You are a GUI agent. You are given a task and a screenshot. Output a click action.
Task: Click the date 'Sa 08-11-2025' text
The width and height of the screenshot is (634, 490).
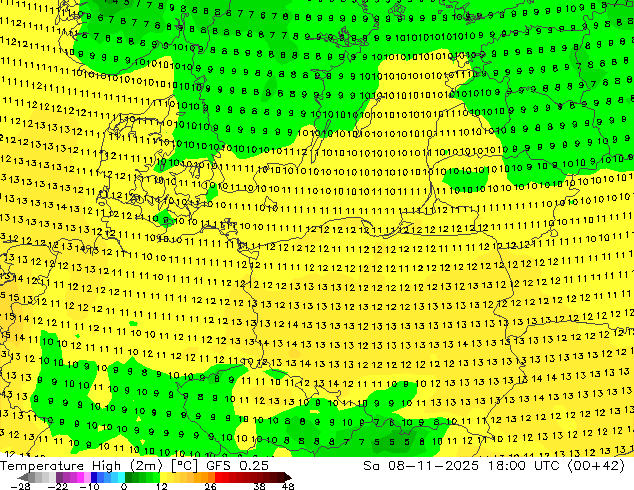tap(421, 466)
